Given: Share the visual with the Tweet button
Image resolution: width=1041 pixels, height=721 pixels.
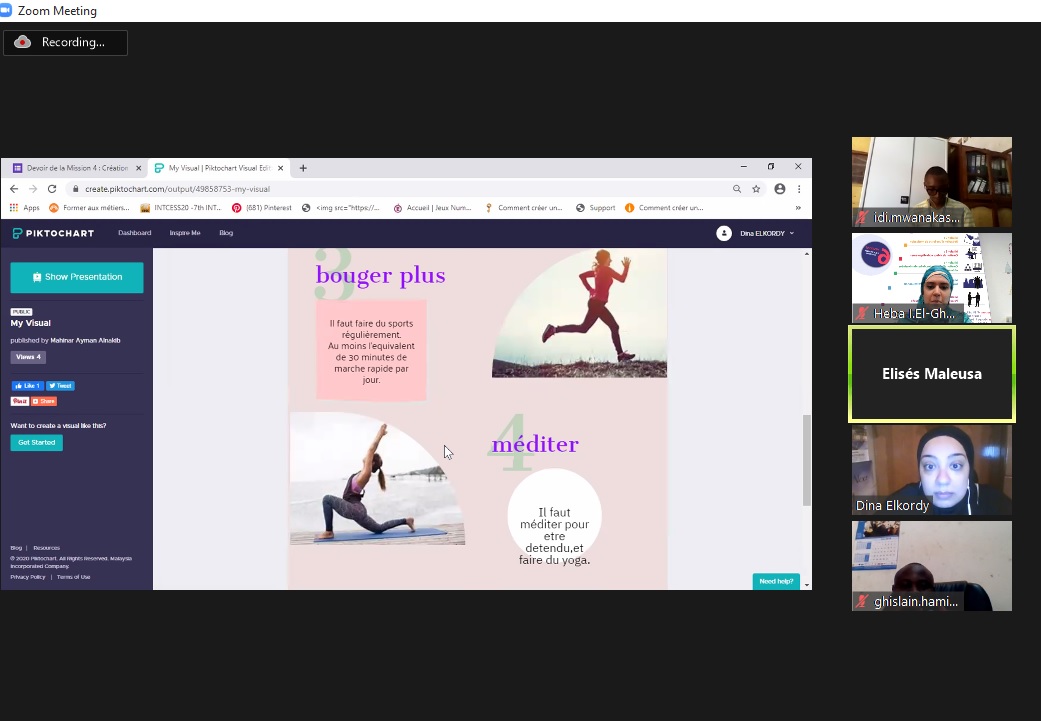Looking at the screenshot, I should (x=60, y=386).
